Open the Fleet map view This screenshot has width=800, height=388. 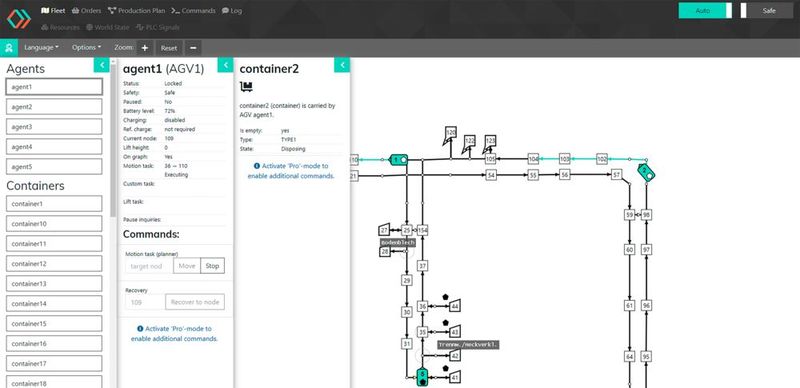point(53,10)
